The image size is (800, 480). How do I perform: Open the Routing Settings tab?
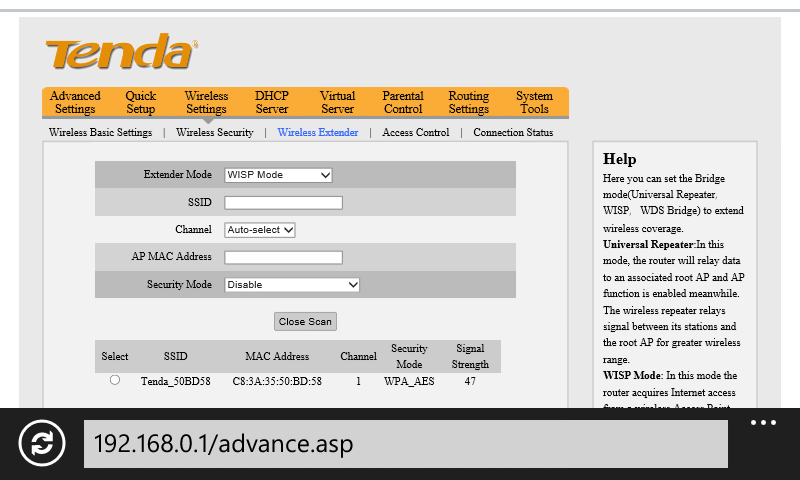[468, 103]
